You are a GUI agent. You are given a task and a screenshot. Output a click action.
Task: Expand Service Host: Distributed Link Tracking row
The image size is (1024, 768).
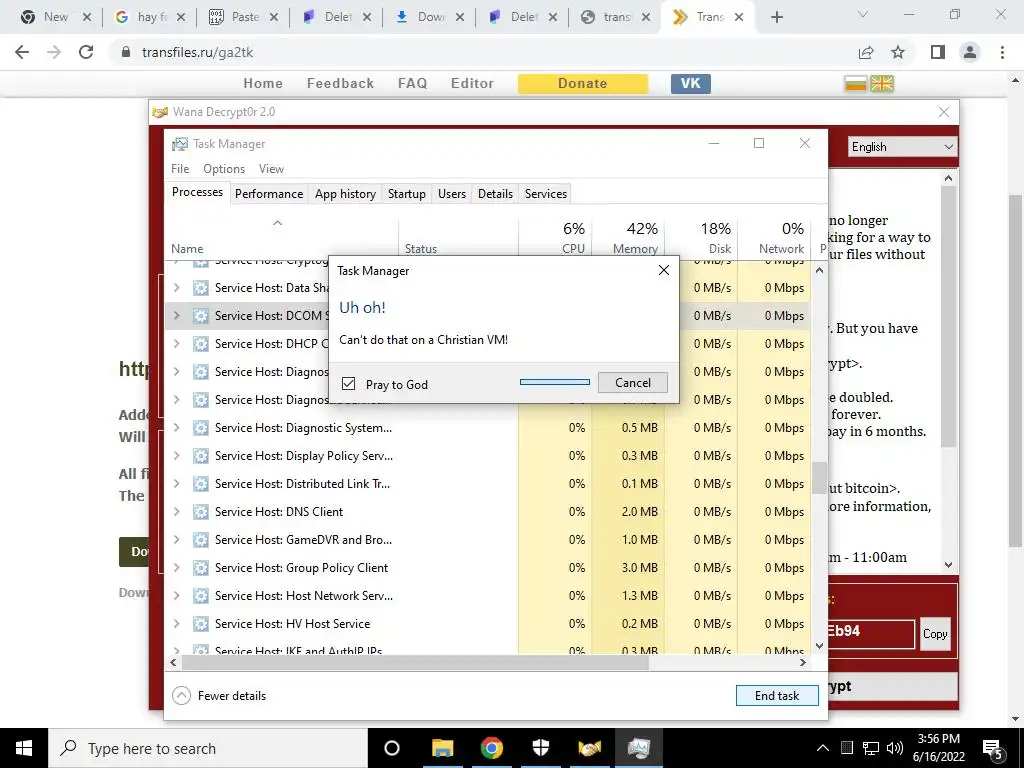pos(176,484)
